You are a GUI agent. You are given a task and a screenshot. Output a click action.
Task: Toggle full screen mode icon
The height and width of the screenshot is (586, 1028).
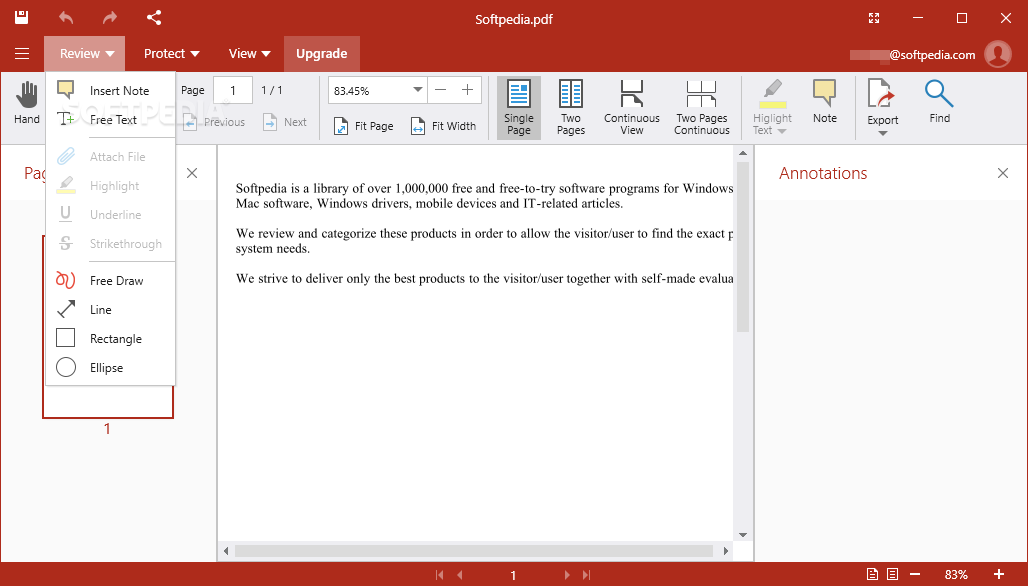(874, 18)
